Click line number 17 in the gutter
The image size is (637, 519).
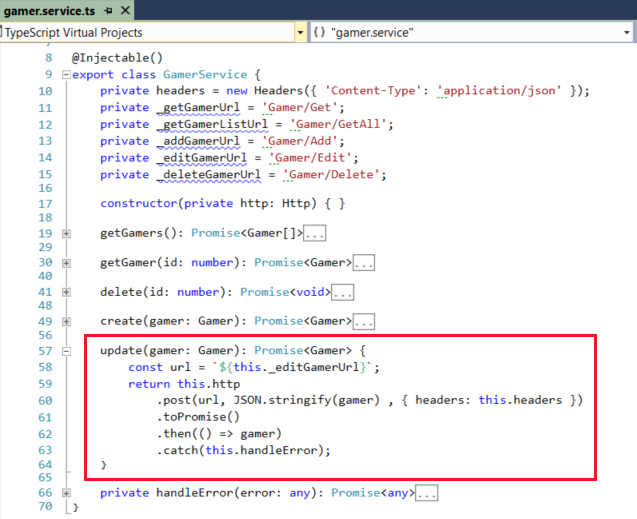(44, 204)
